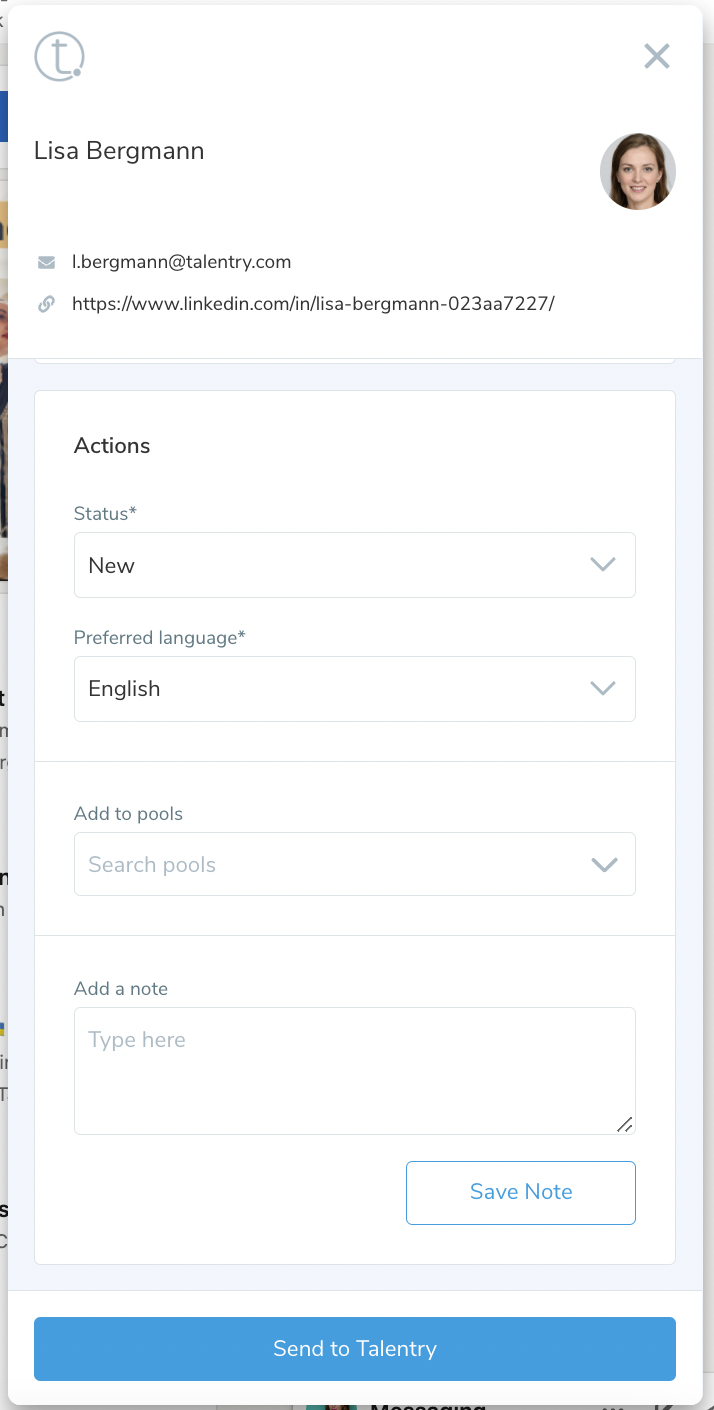
Task: Close the candidate panel with the X
Action: [656, 56]
